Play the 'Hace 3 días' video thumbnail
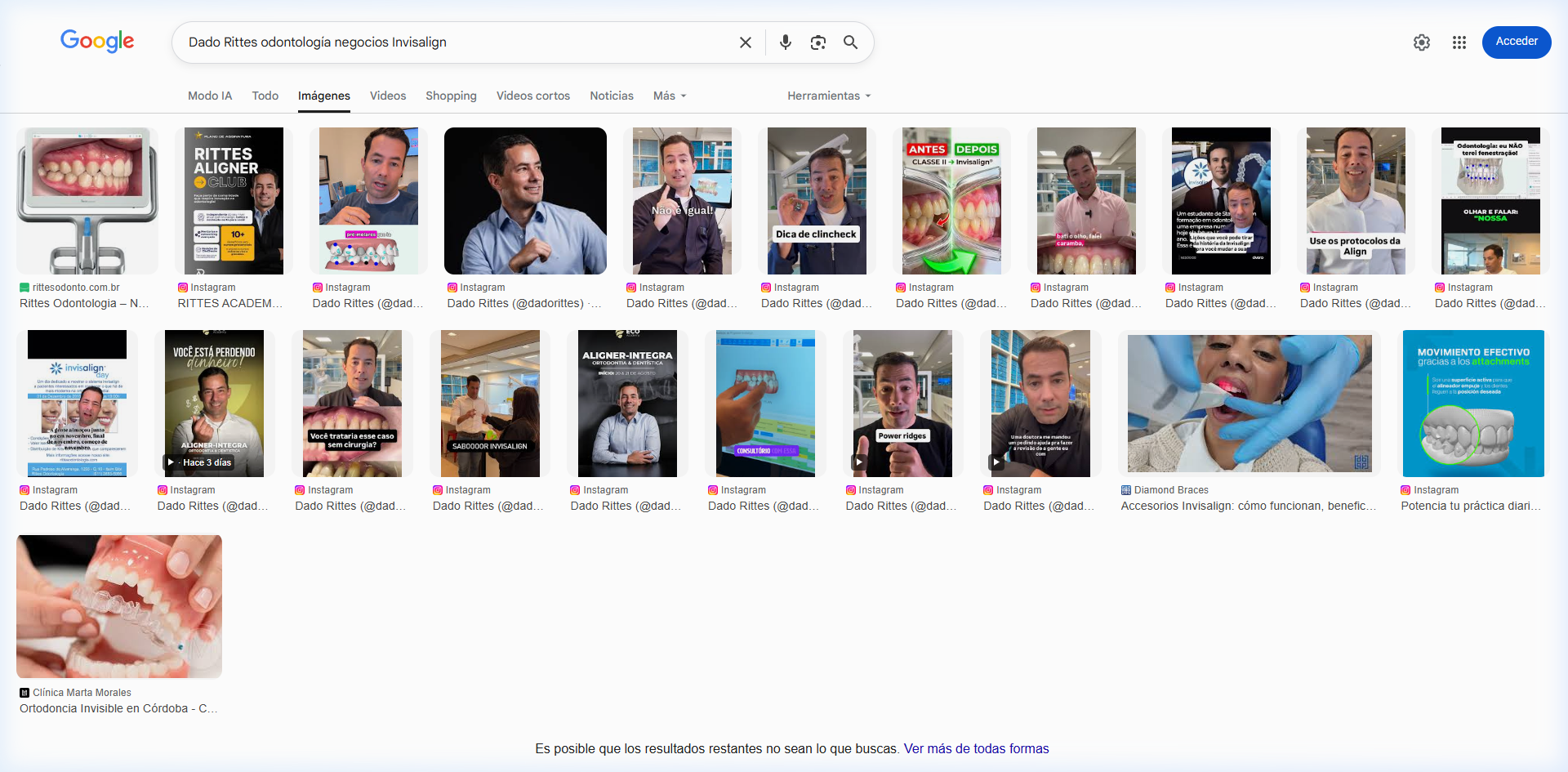 coord(214,404)
